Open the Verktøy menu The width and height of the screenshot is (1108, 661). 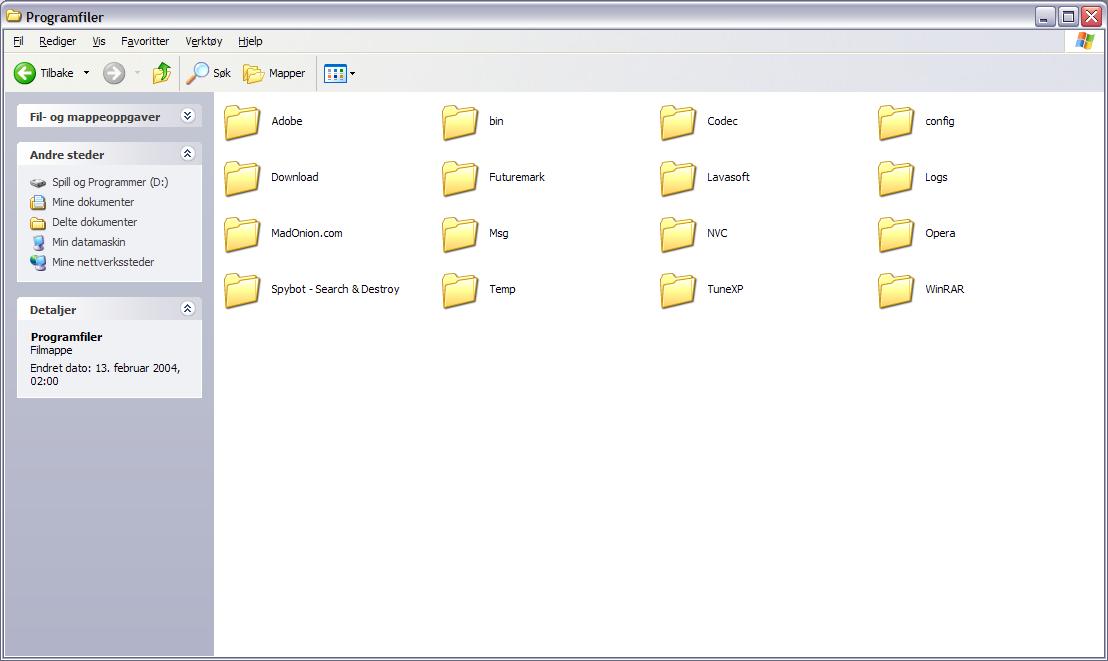(204, 41)
